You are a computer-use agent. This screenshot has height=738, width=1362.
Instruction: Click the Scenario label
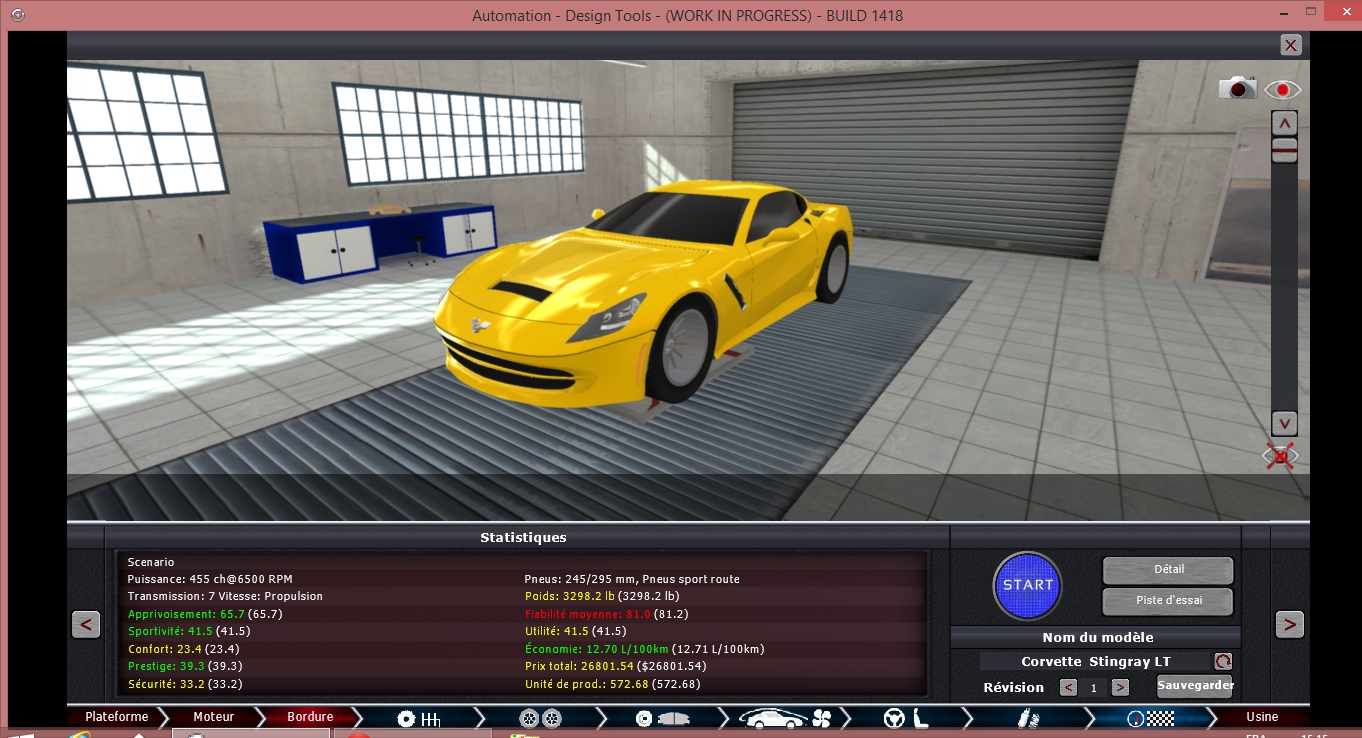point(151,562)
